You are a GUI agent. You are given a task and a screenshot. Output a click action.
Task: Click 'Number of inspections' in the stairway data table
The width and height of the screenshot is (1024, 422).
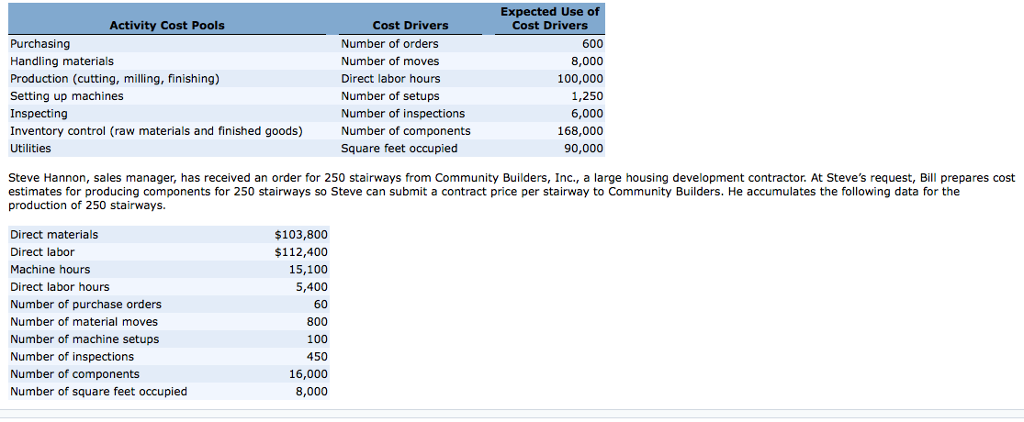72,357
